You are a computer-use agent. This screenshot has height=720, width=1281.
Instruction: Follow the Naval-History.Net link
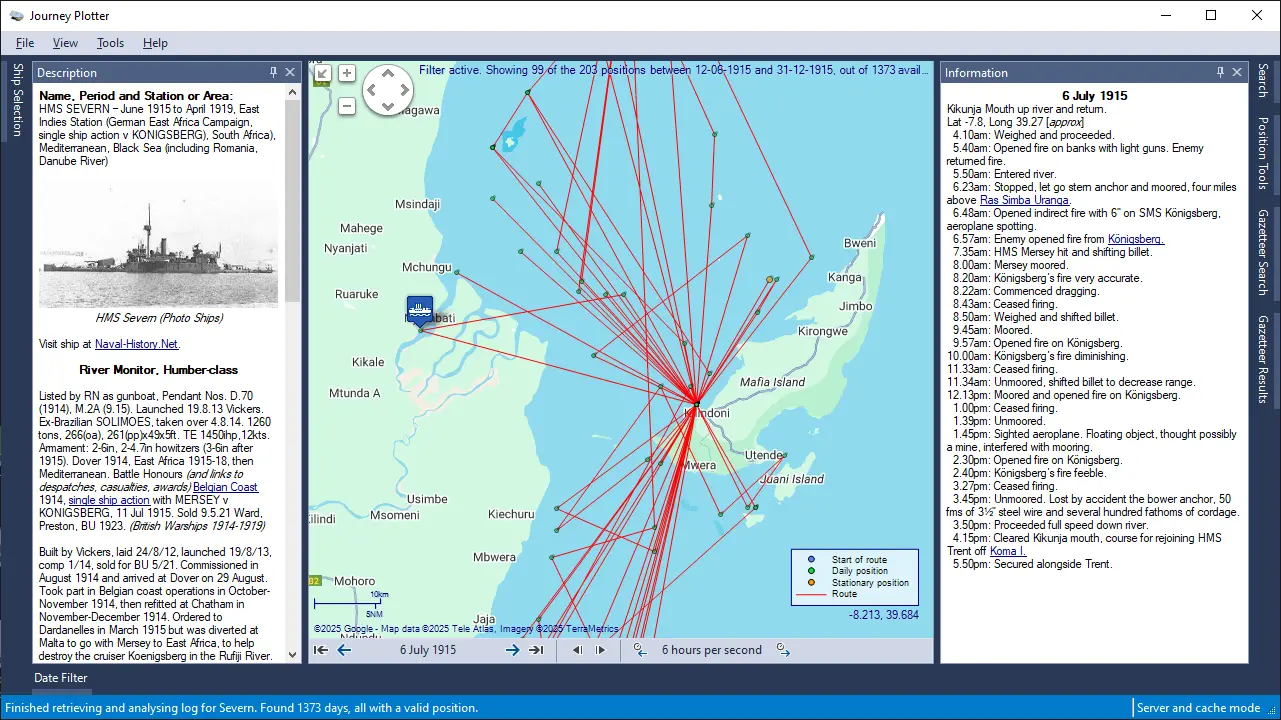coord(137,344)
